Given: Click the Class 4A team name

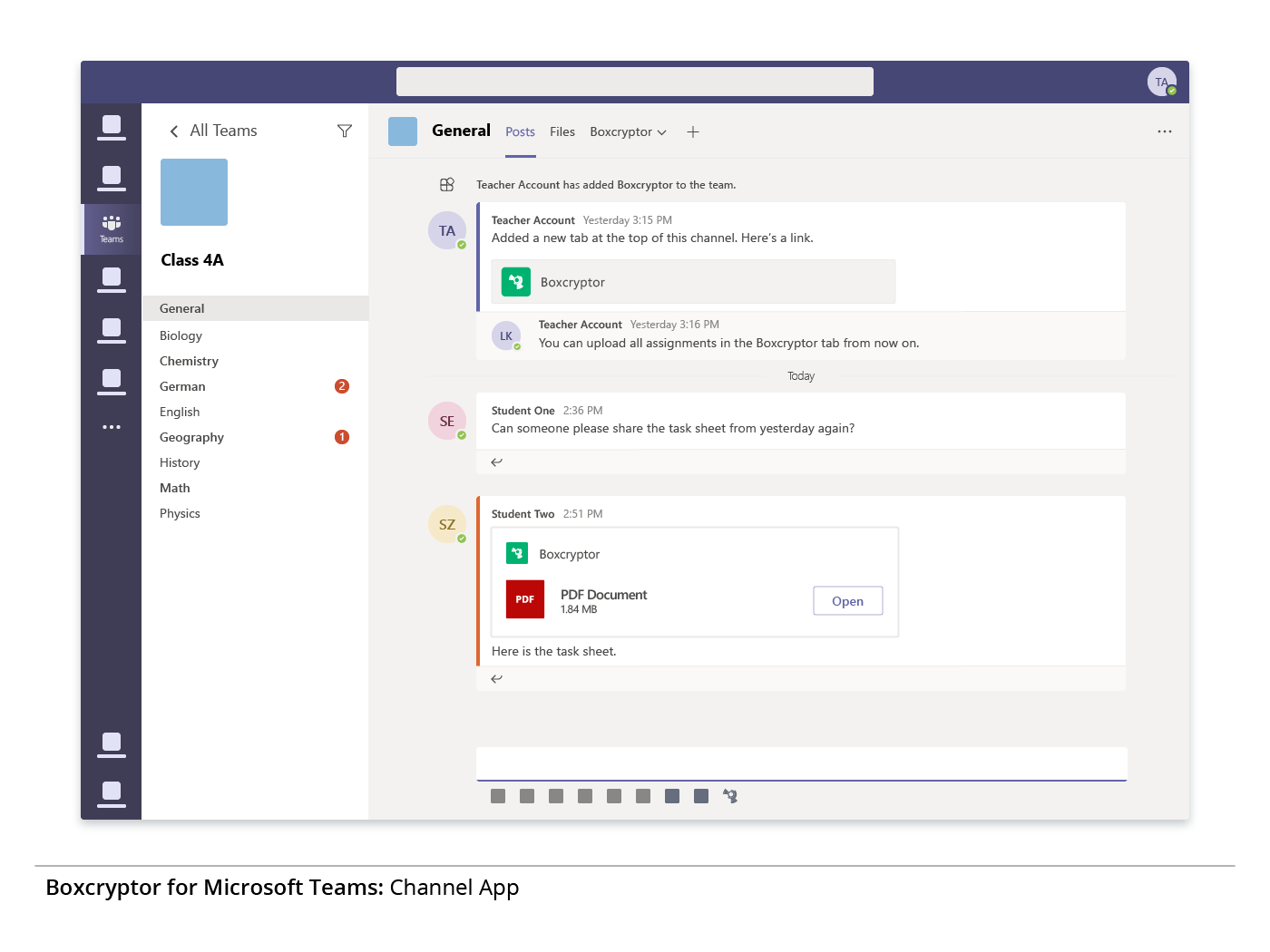Looking at the screenshot, I should click(x=192, y=260).
